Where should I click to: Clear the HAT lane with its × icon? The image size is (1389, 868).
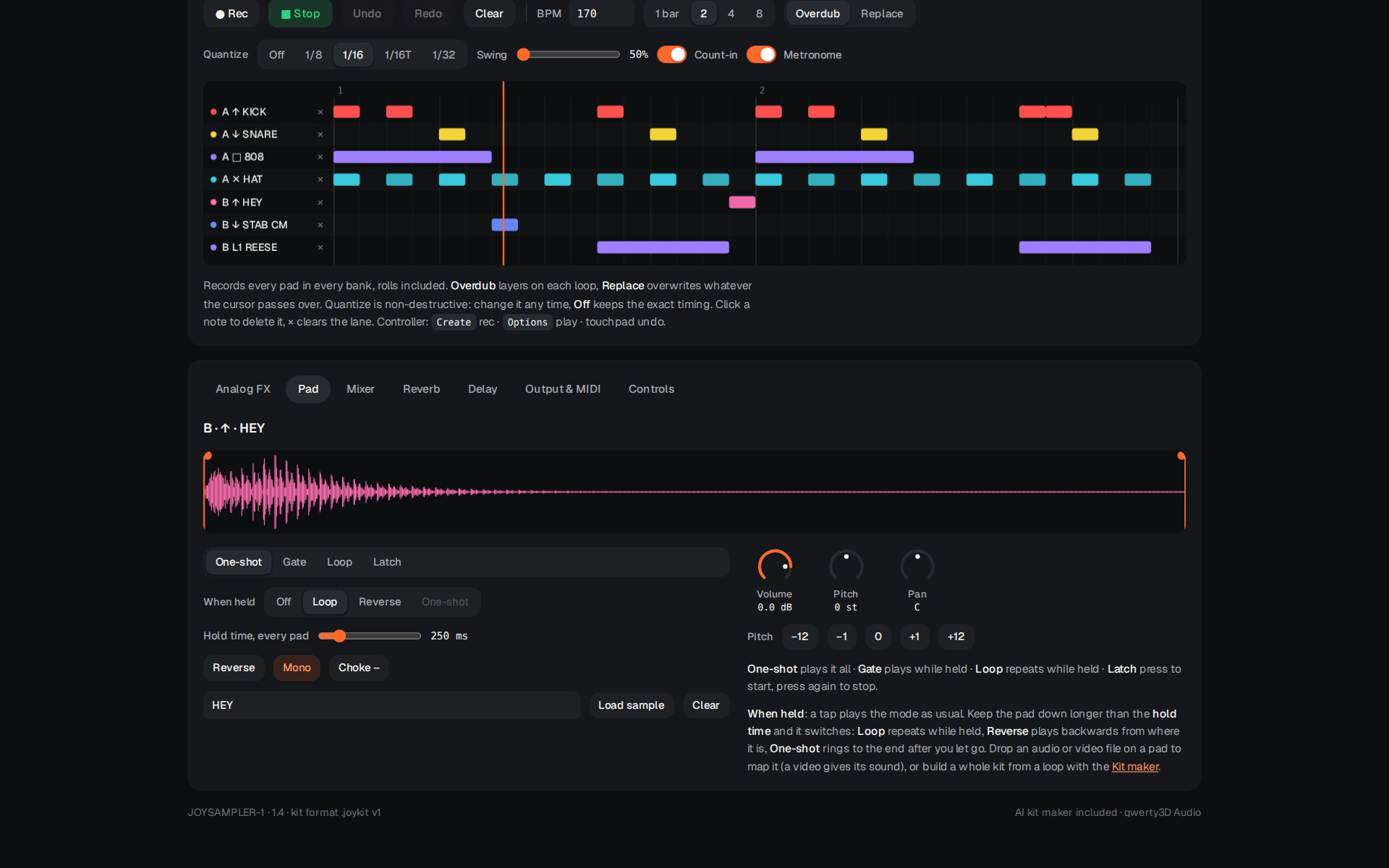320,179
